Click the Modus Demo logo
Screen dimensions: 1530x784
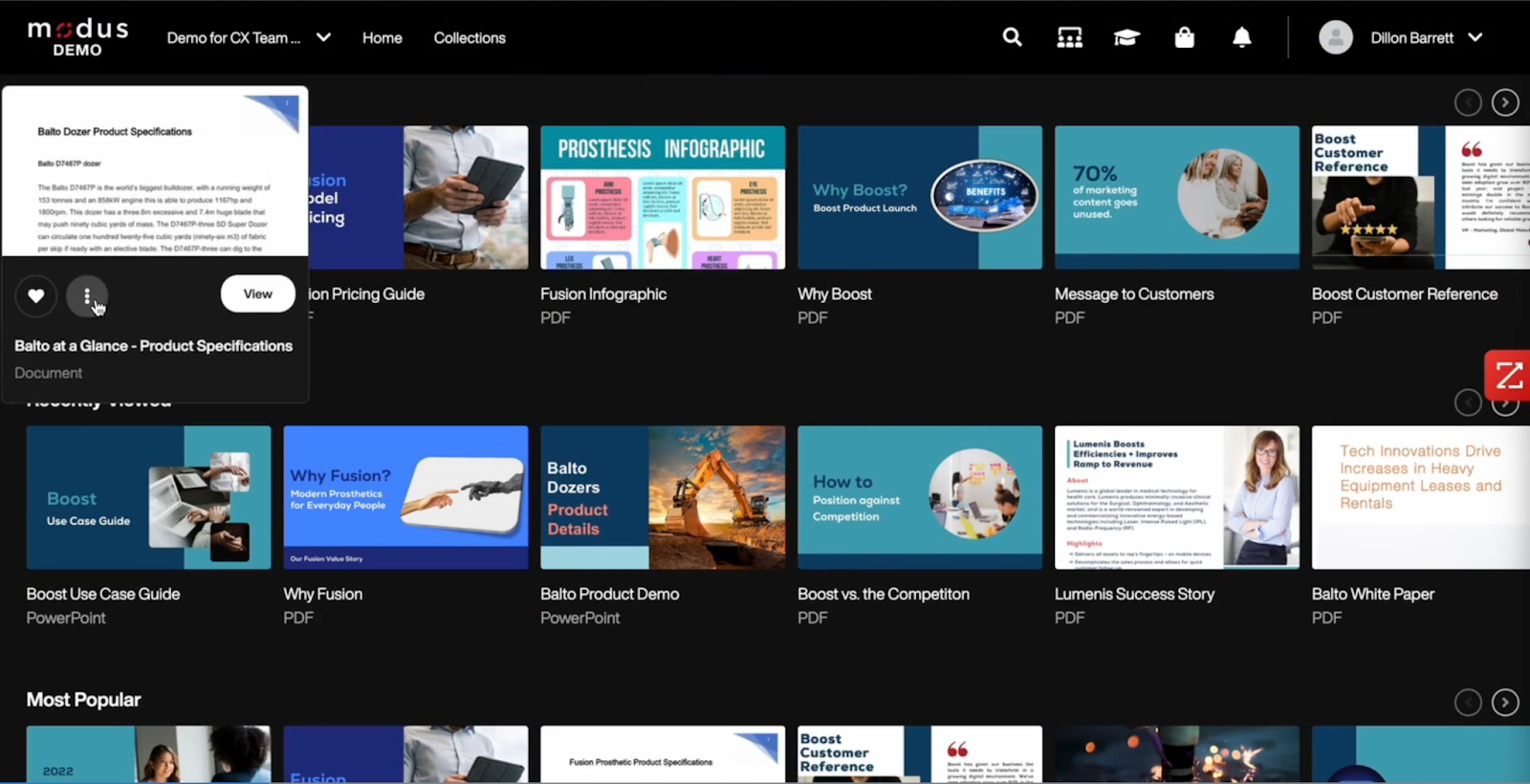(77, 37)
